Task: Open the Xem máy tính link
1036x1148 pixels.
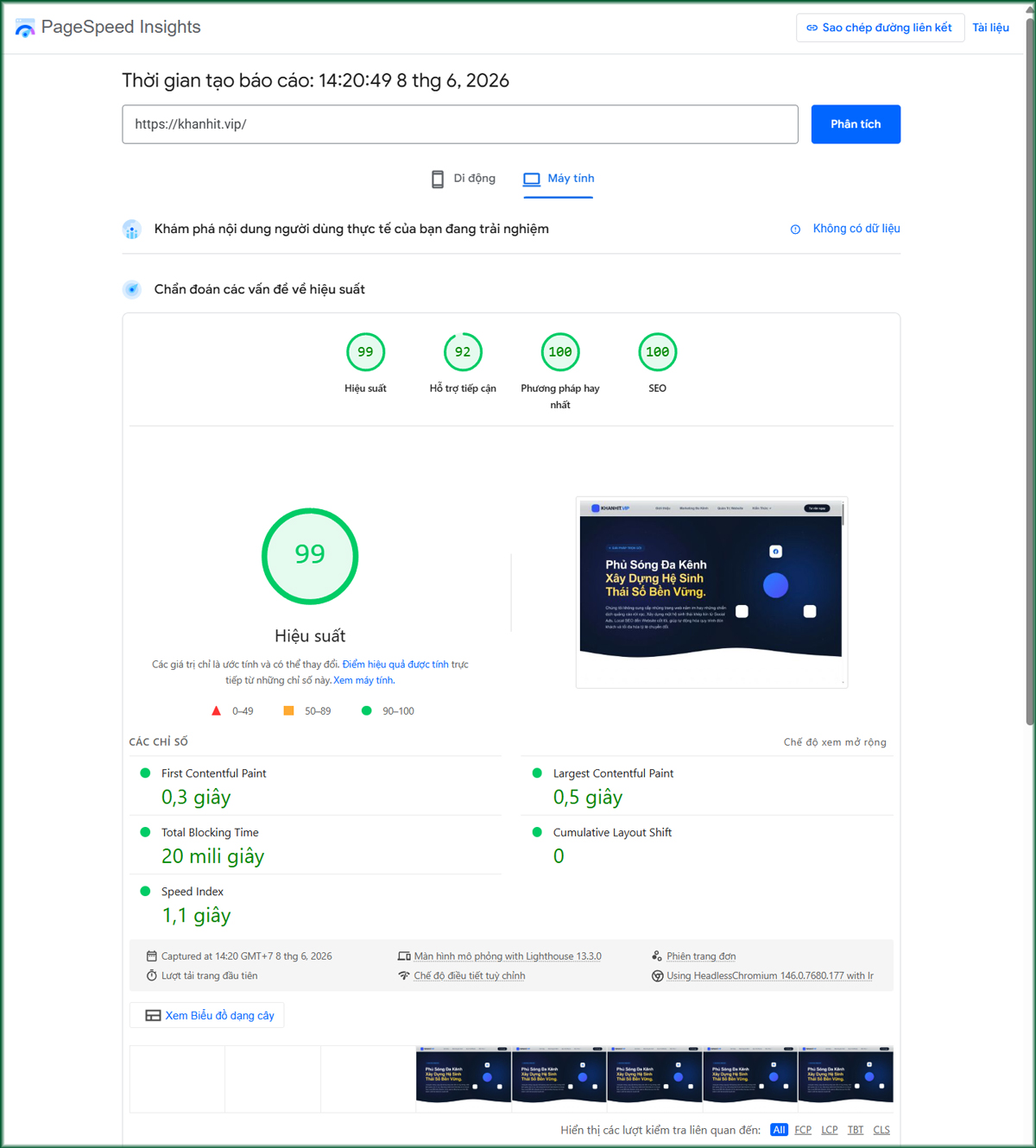Action: [x=363, y=680]
